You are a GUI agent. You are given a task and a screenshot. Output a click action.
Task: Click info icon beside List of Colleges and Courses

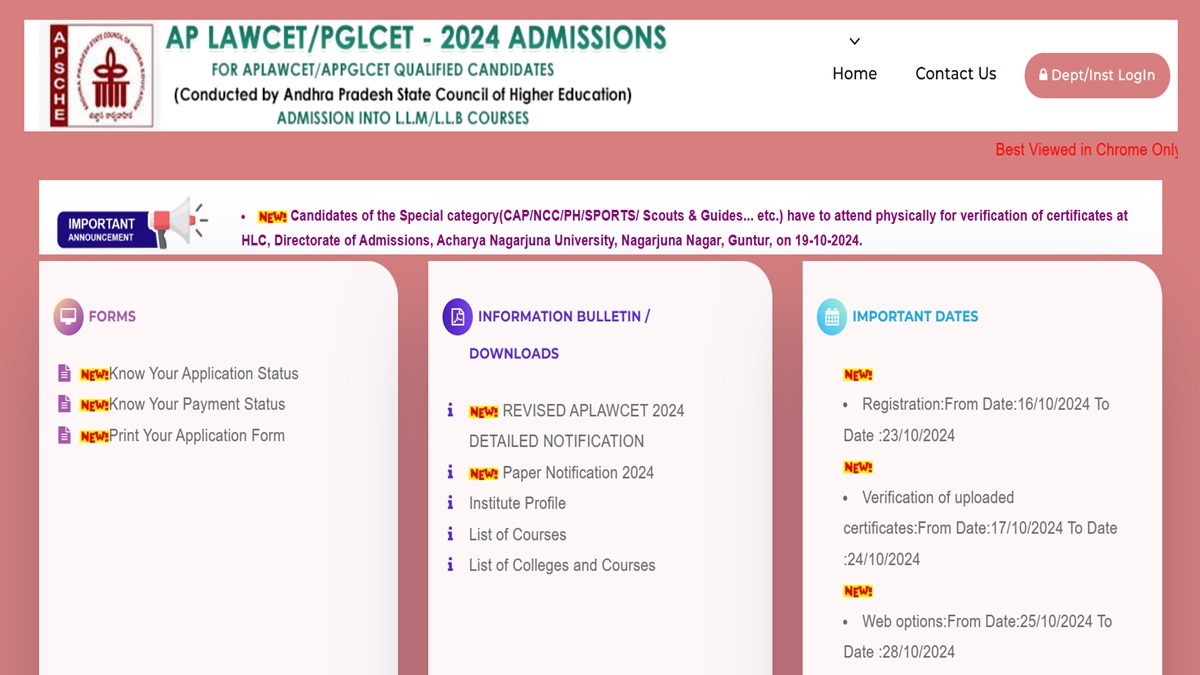coord(450,565)
